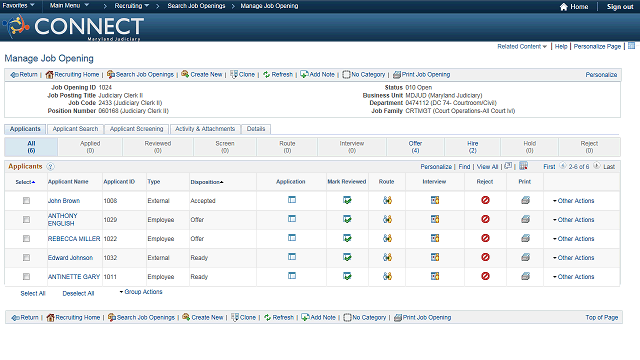Show previous applicant rows arrow
This screenshot has width=640, height=360.
(x=563, y=166)
